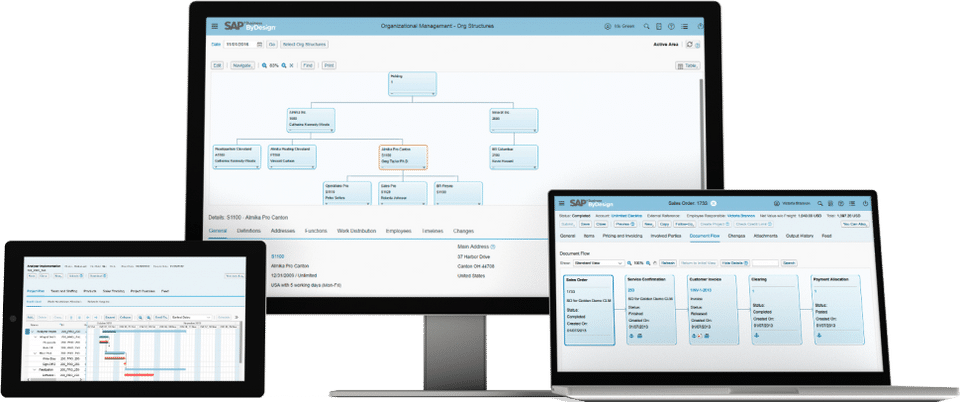Click the zoom in icon in the tablet Gantt toolbar
This screenshot has height=402, width=960.
click(x=149, y=318)
